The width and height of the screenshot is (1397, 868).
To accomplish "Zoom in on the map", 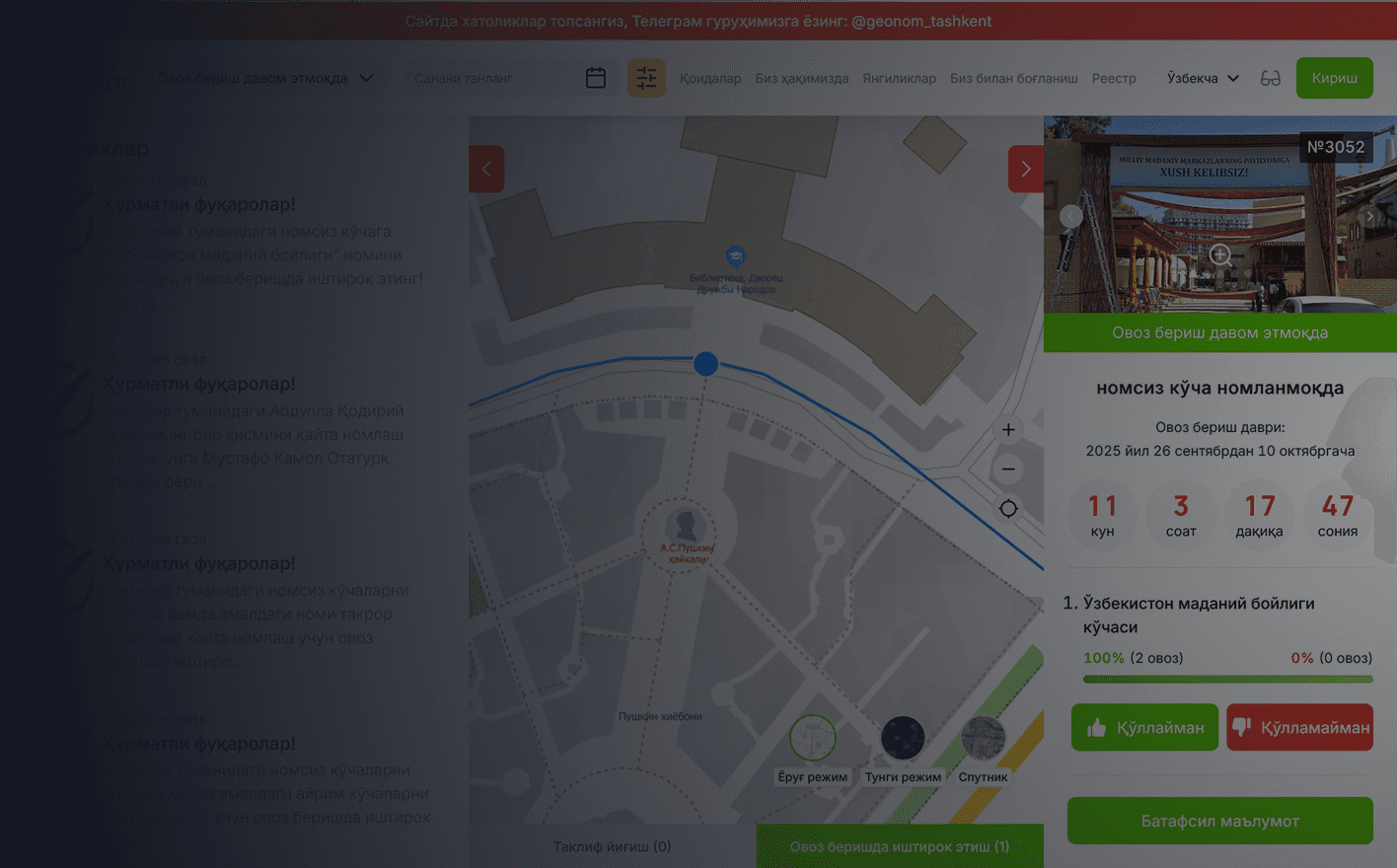I will [x=1008, y=430].
